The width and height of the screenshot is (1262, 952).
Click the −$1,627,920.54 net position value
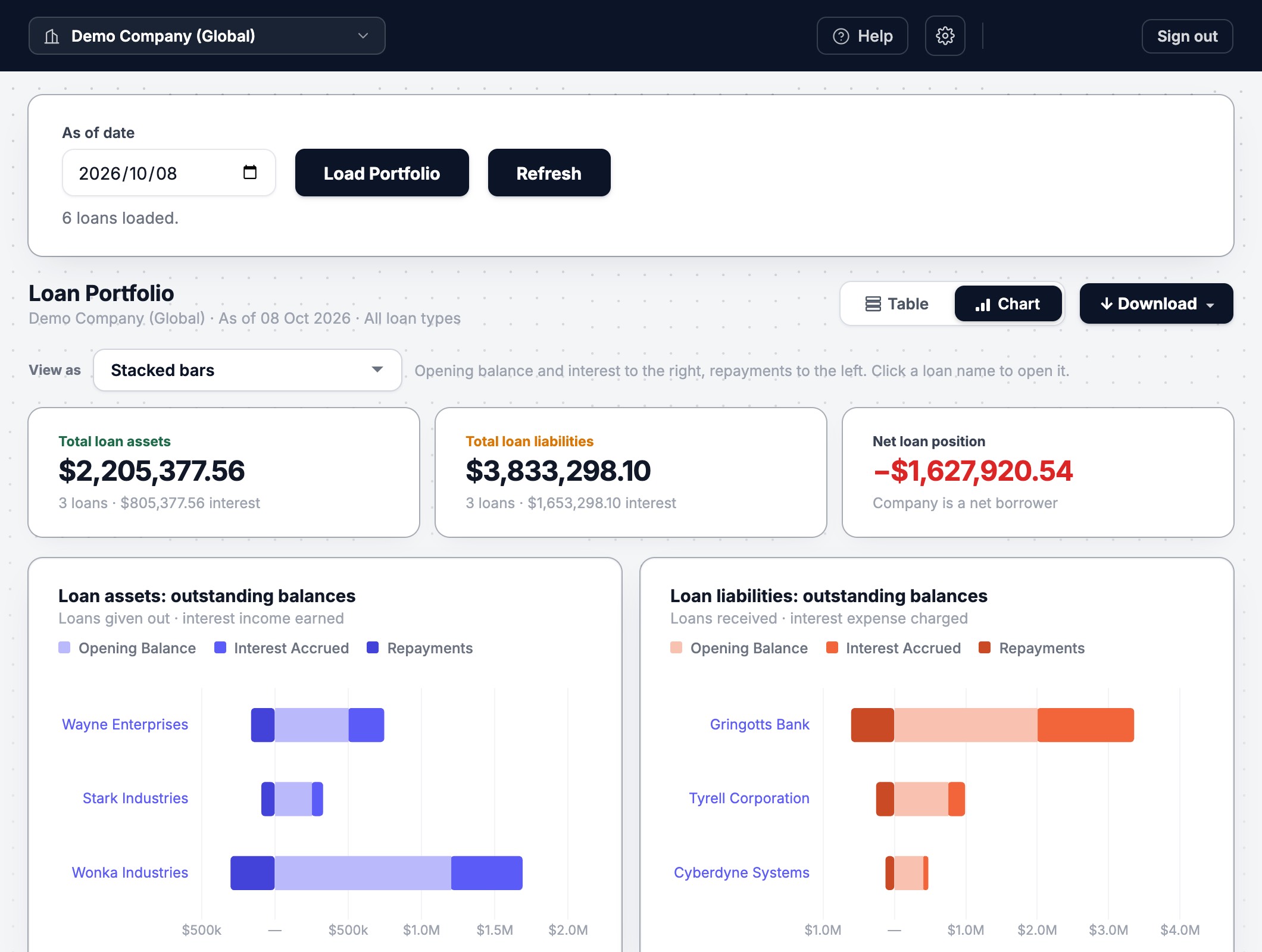tap(973, 471)
